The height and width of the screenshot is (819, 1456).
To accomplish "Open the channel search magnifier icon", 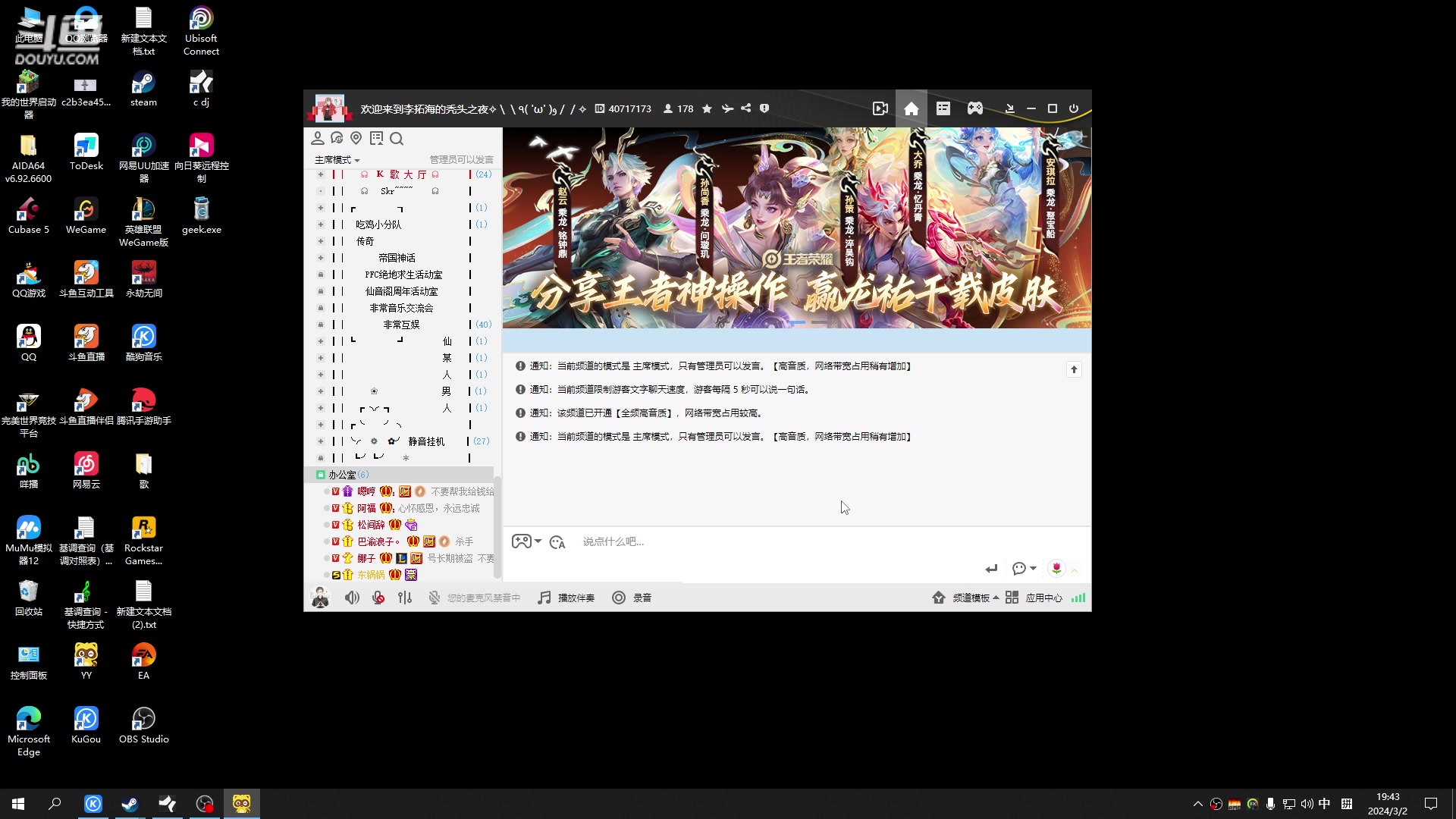I will 397,138.
